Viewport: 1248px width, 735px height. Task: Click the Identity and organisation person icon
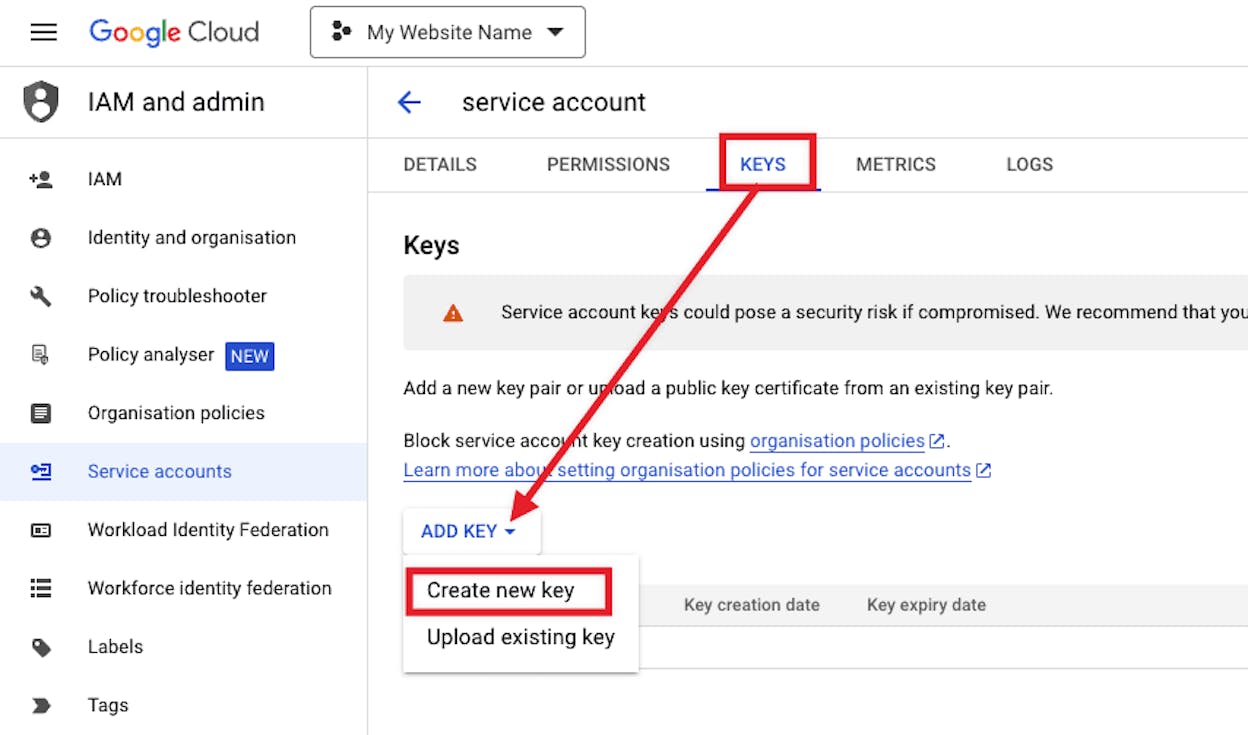(41, 238)
